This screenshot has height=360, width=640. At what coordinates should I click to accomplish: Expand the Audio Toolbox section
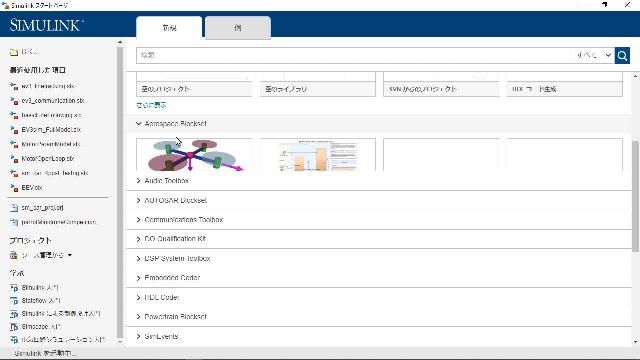[x=138, y=181]
